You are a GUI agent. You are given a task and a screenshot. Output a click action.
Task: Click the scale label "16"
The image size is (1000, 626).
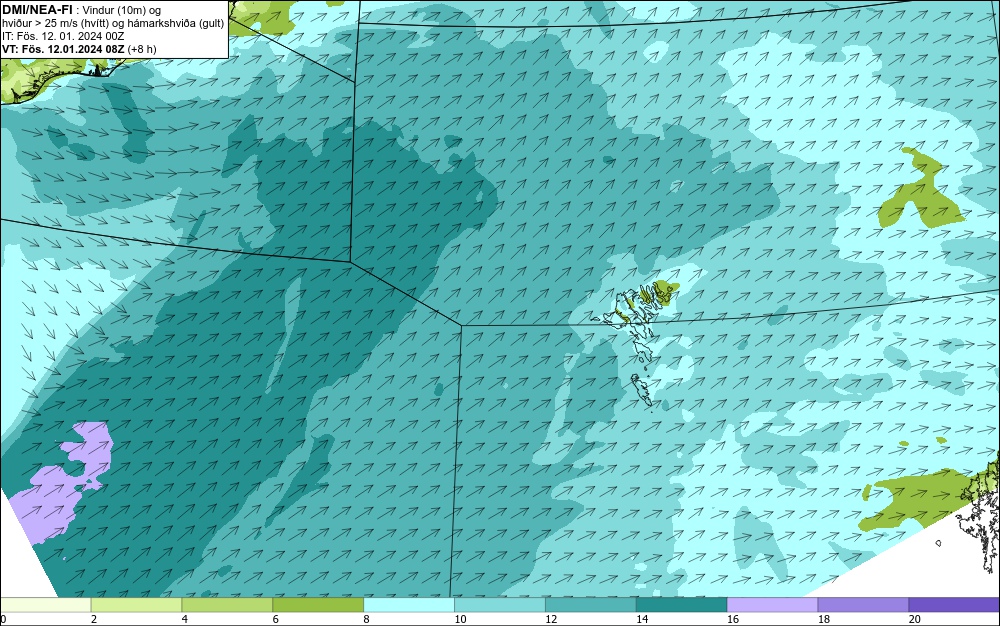pos(733,619)
